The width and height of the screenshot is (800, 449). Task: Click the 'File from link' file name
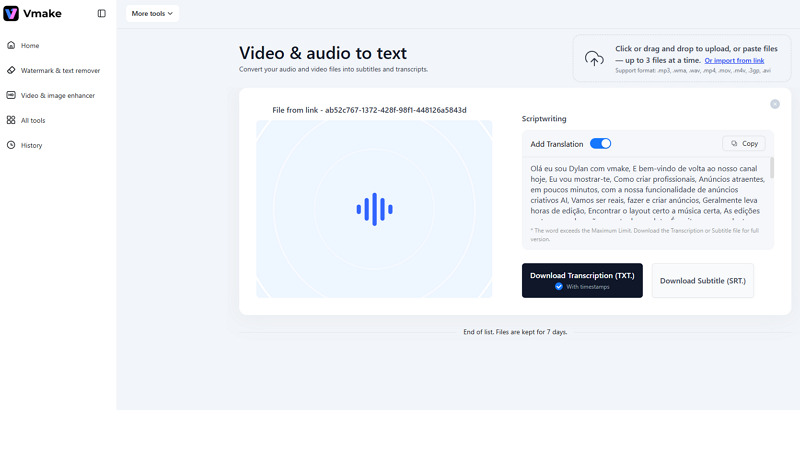[x=369, y=110]
